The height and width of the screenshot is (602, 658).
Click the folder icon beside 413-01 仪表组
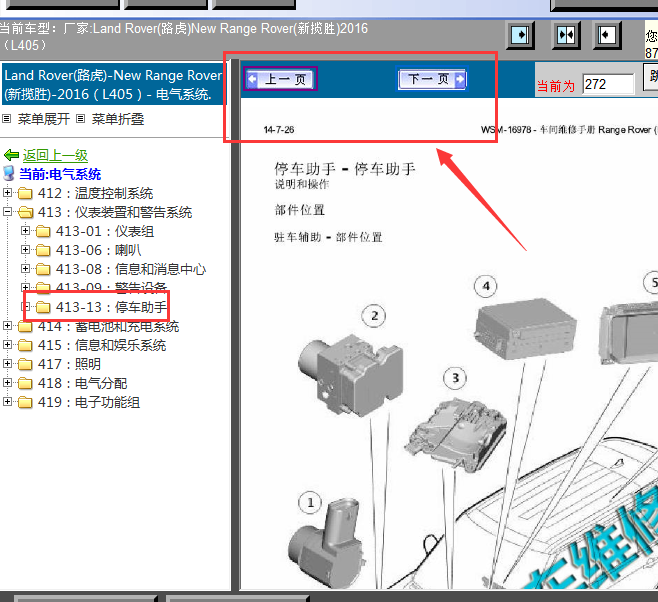pyautogui.click(x=43, y=231)
